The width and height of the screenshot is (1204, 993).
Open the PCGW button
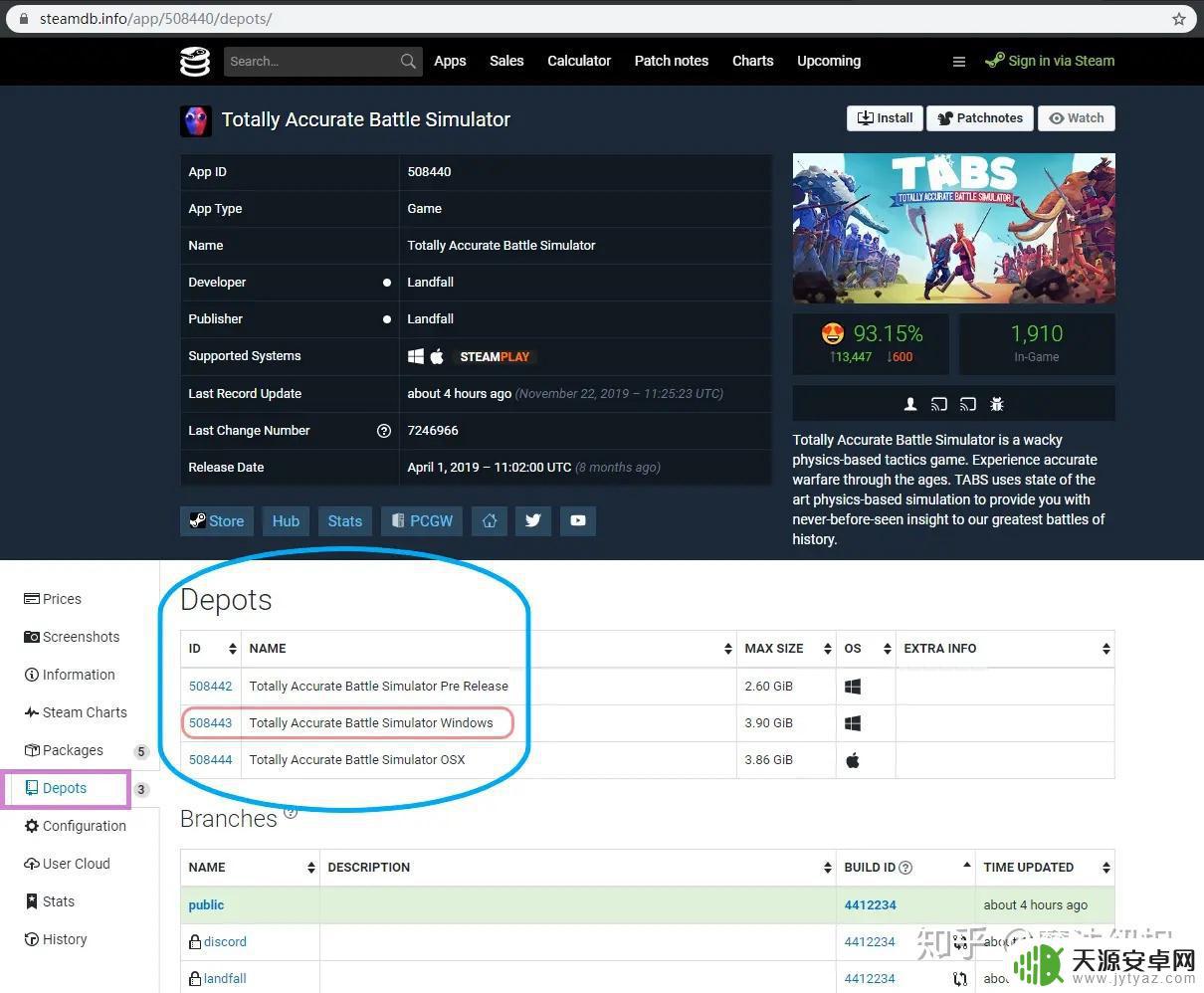coord(422,520)
